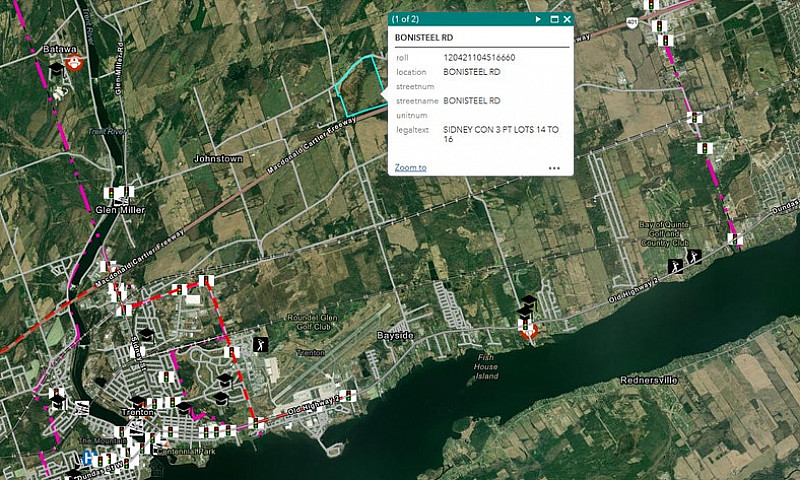
Task: Open the popup's three-dot more options
Action: pos(555,168)
